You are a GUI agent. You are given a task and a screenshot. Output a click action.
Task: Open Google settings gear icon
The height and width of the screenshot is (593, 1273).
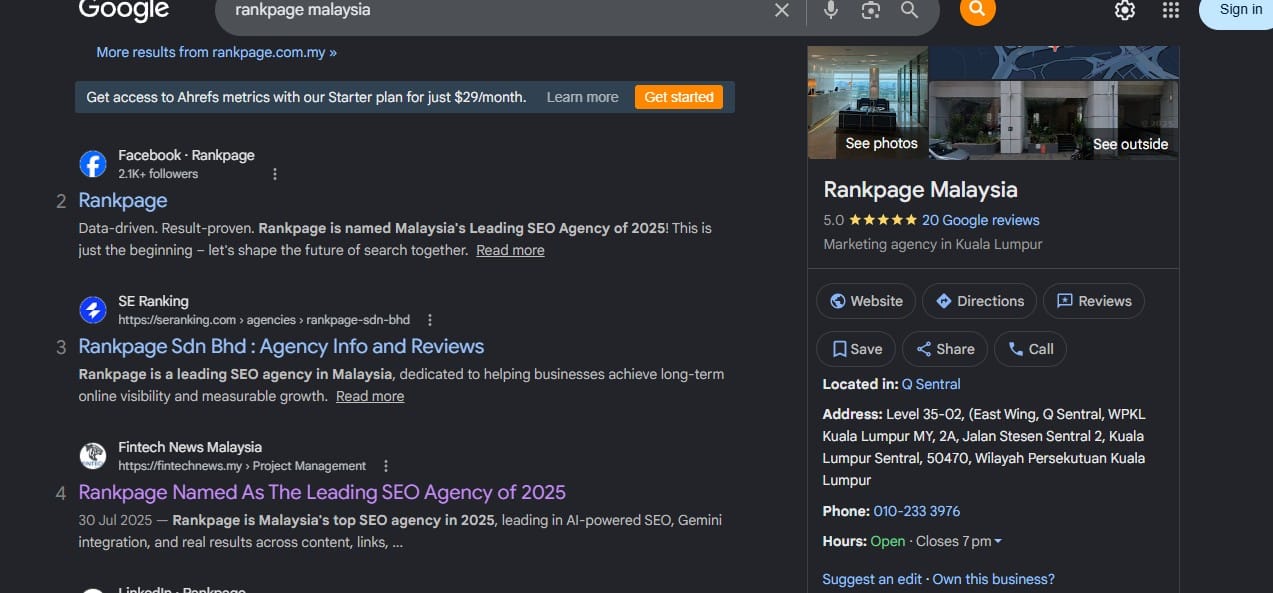(x=1125, y=10)
